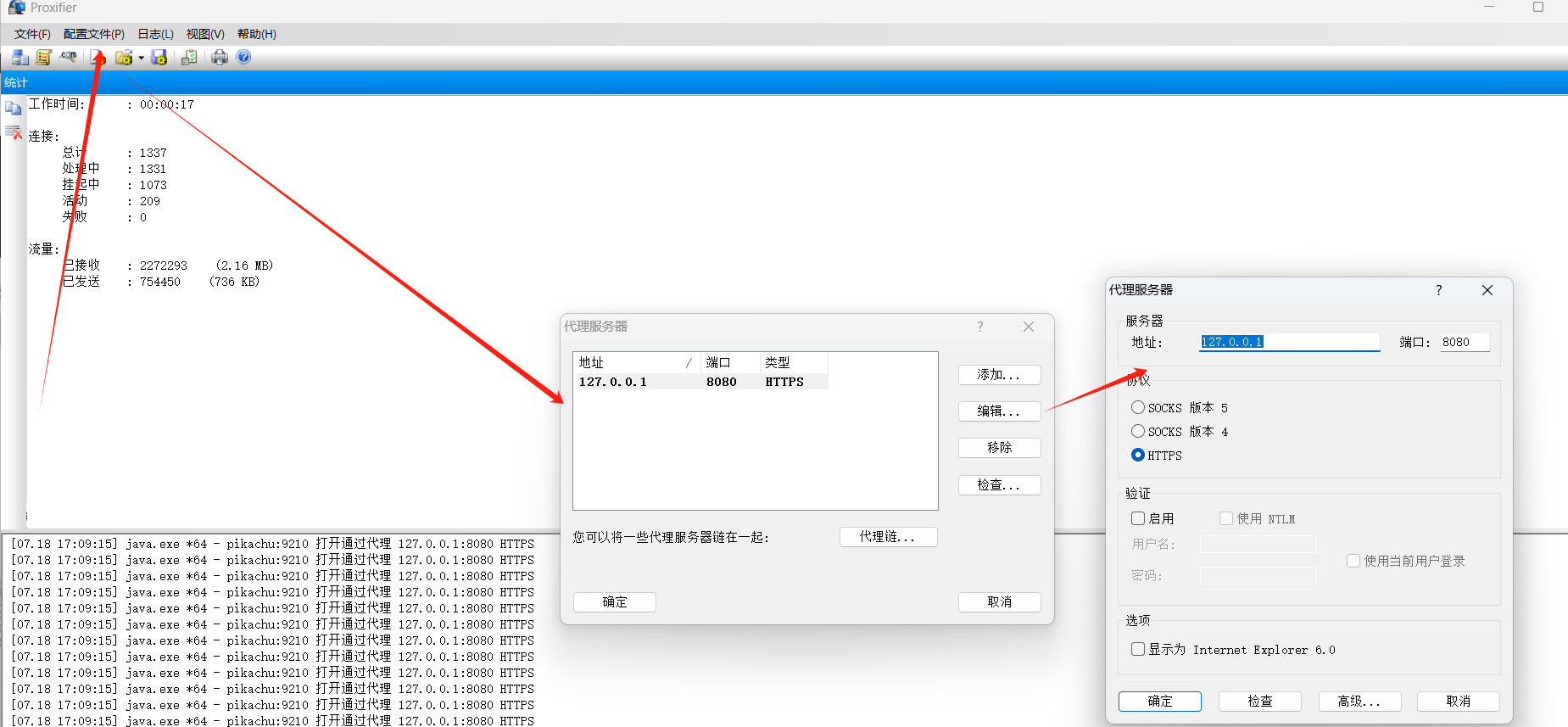The height and width of the screenshot is (727, 1568).
Task: Click the 地址 server address input field
Action: pyautogui.click(x=1290, y=342)
